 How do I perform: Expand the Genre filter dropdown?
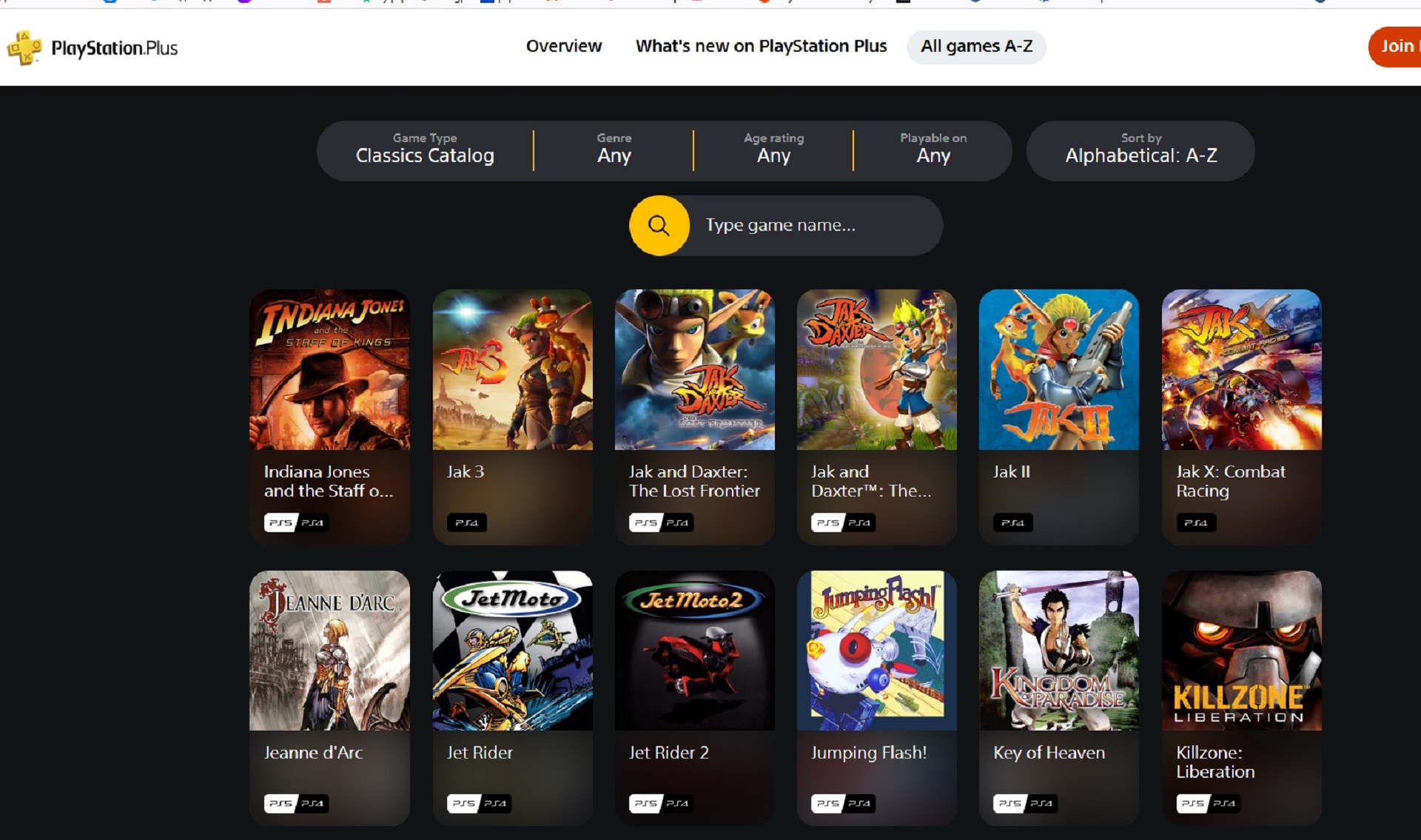pos(614,150)
